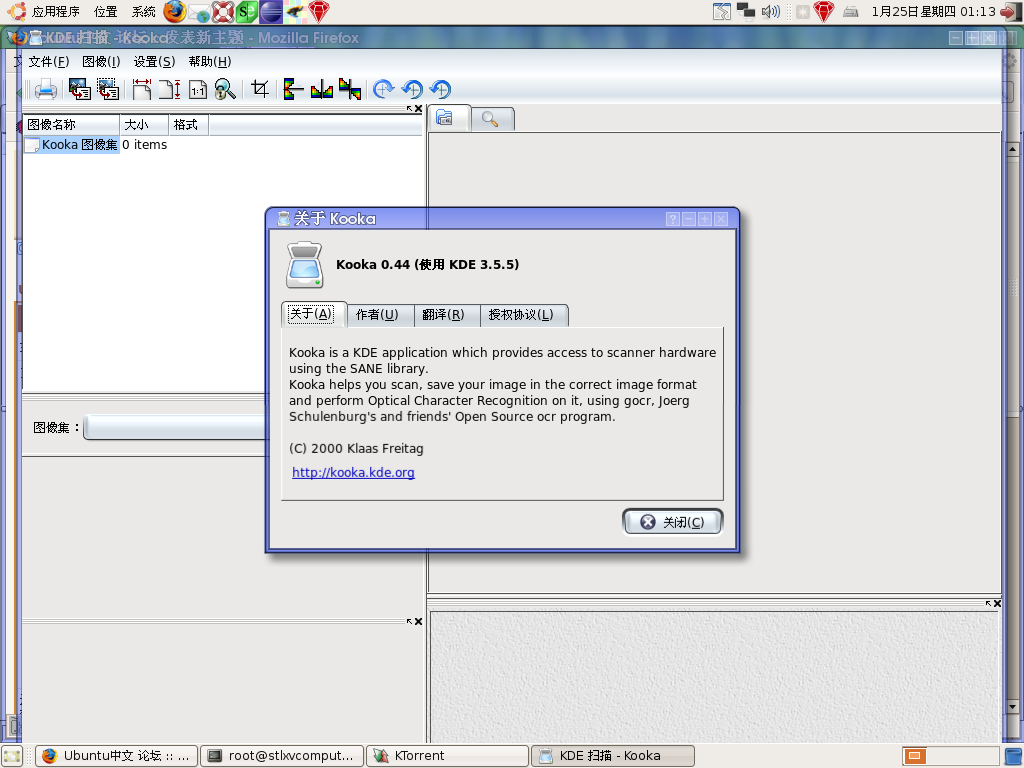Launch the mail client envelope icon
The width and height of the screenshot is (1024, 768).
click(x=199, y=12)
